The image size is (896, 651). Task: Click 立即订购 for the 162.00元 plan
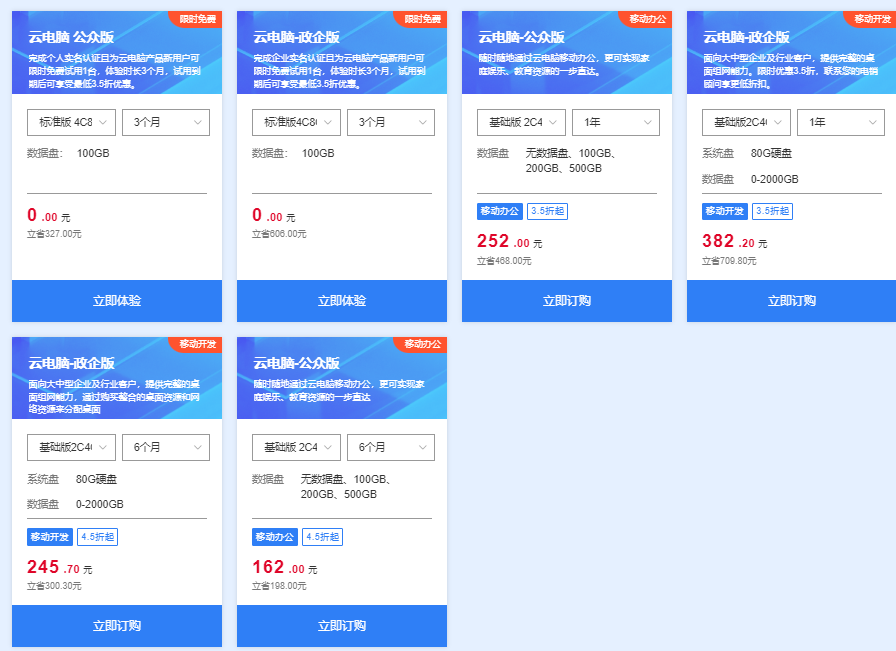(342, 626)
